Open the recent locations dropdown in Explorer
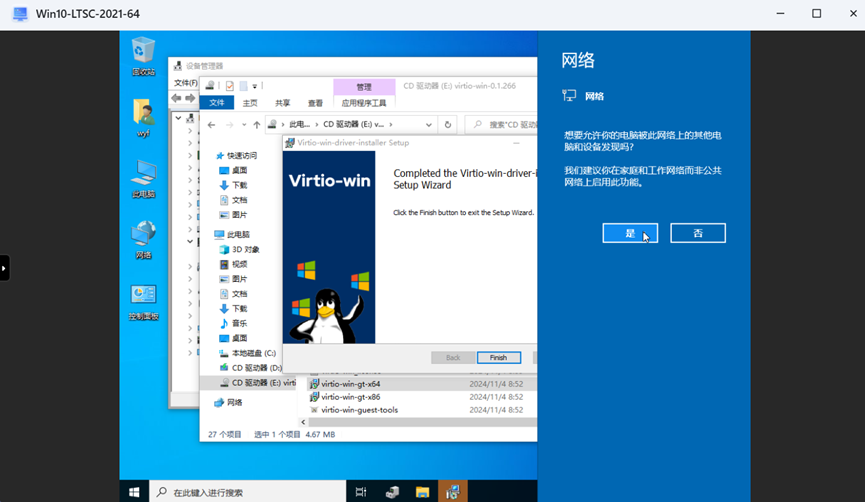Viewport: 865px width, 502px height. pos(244,125)
